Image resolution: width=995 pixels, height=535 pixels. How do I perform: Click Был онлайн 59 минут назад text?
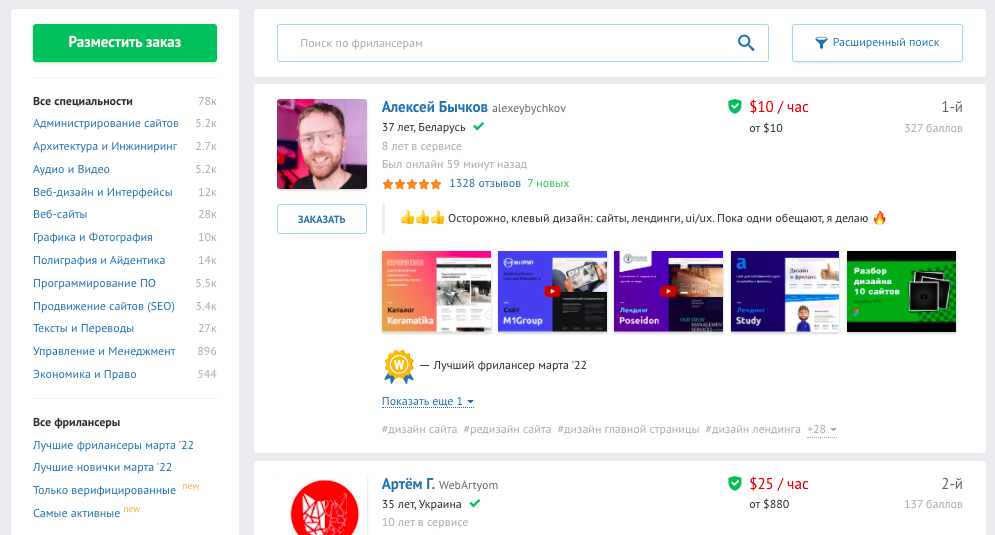(x=454, y=164)
